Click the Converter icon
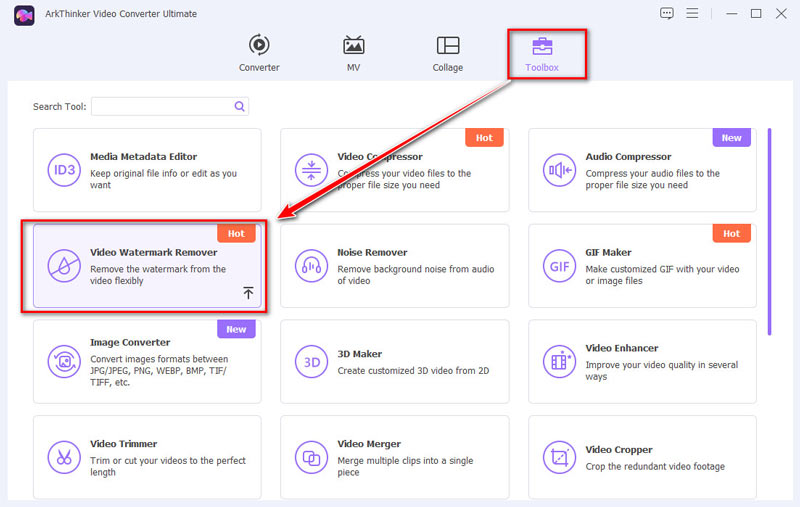The height and width of the screenshot is (507, 800). click(x=259, y=45)
